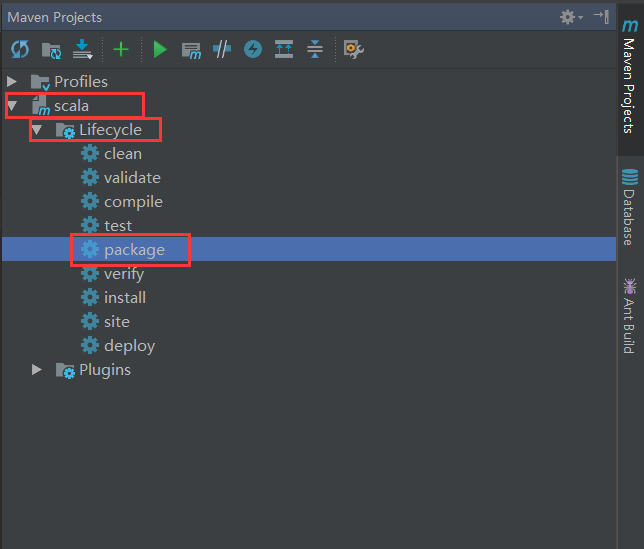The image size is (644, 549).
Task: Click gear icon next to verify
Action: click(x=90, y=273)
